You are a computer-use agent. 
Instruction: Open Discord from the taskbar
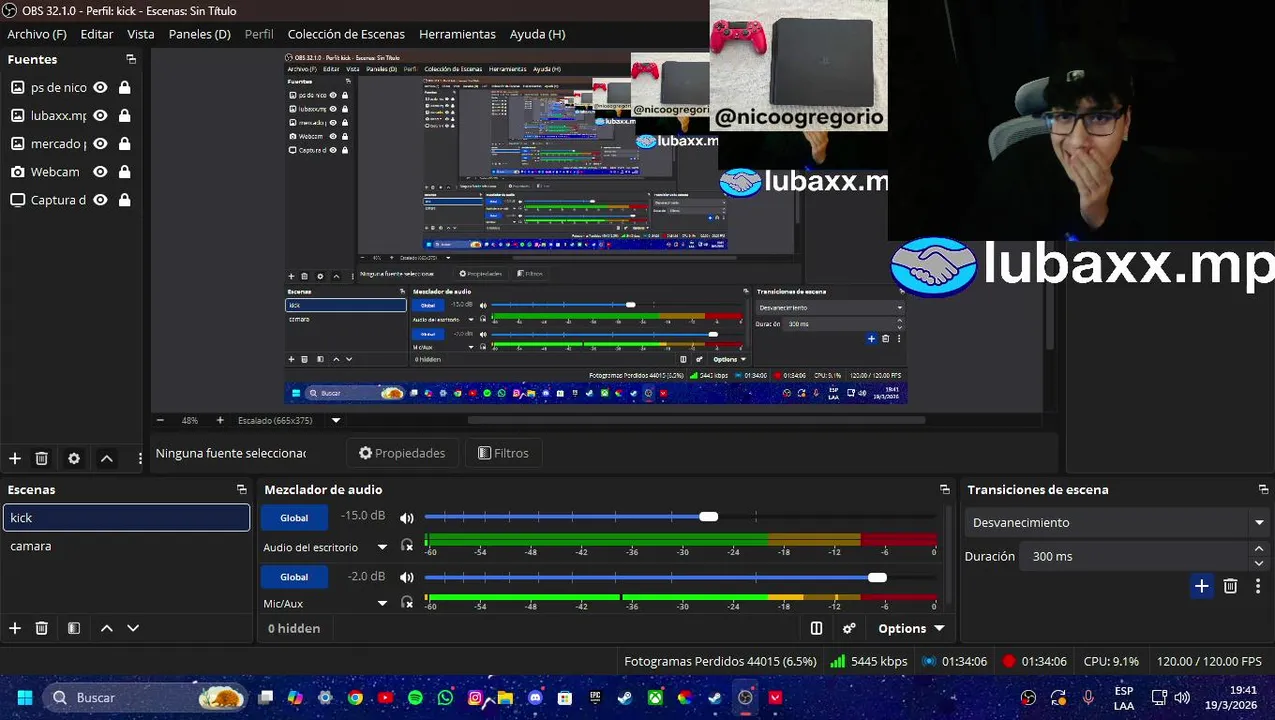pos(535,698)
